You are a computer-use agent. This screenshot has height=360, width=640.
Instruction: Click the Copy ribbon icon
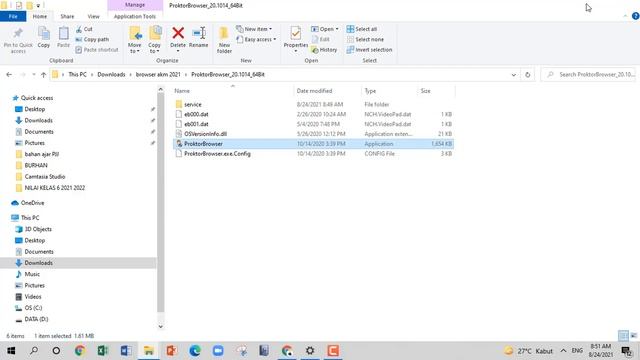[x=44, y=38]
